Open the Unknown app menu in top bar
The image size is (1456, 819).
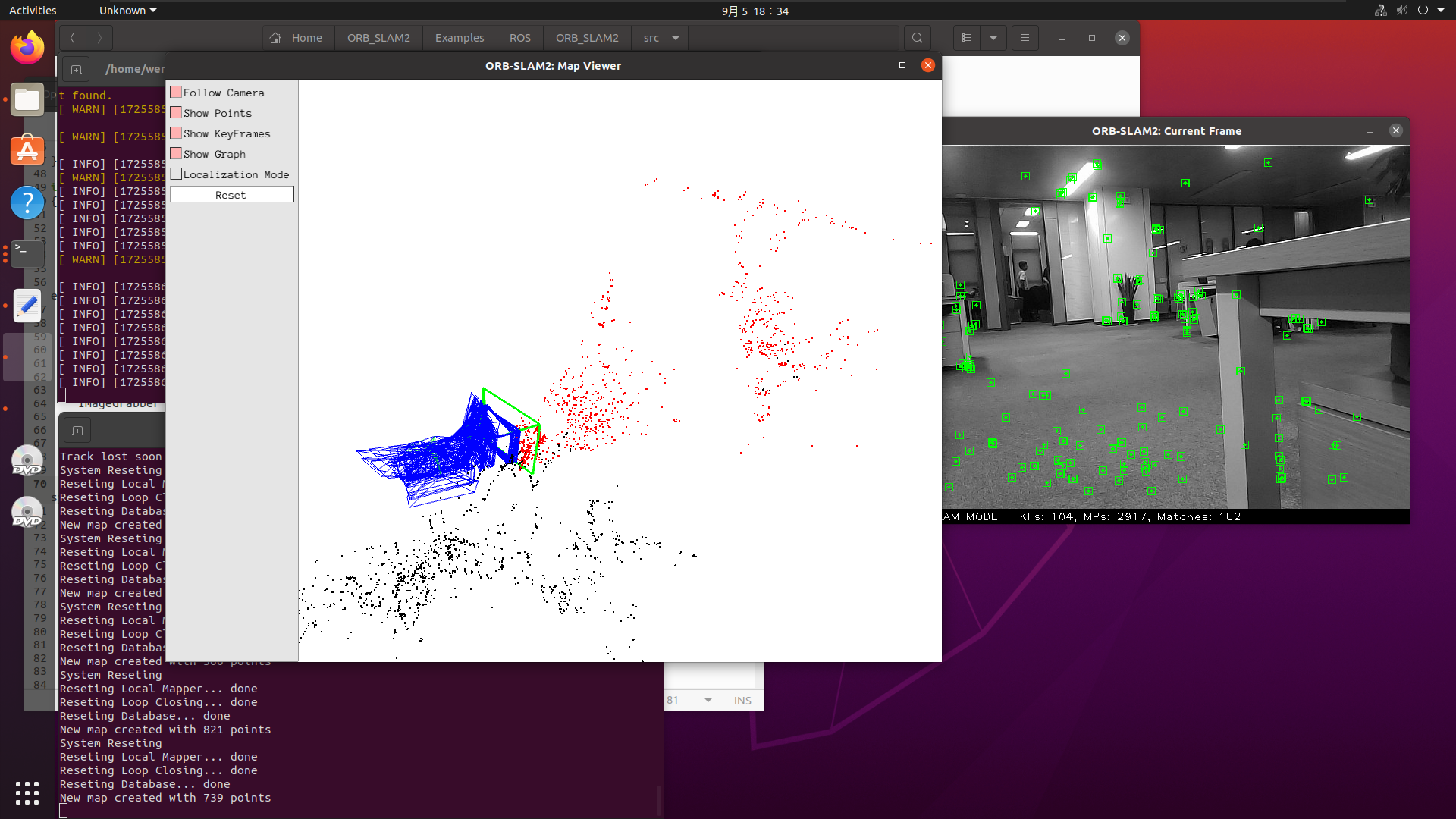(127, 11)
